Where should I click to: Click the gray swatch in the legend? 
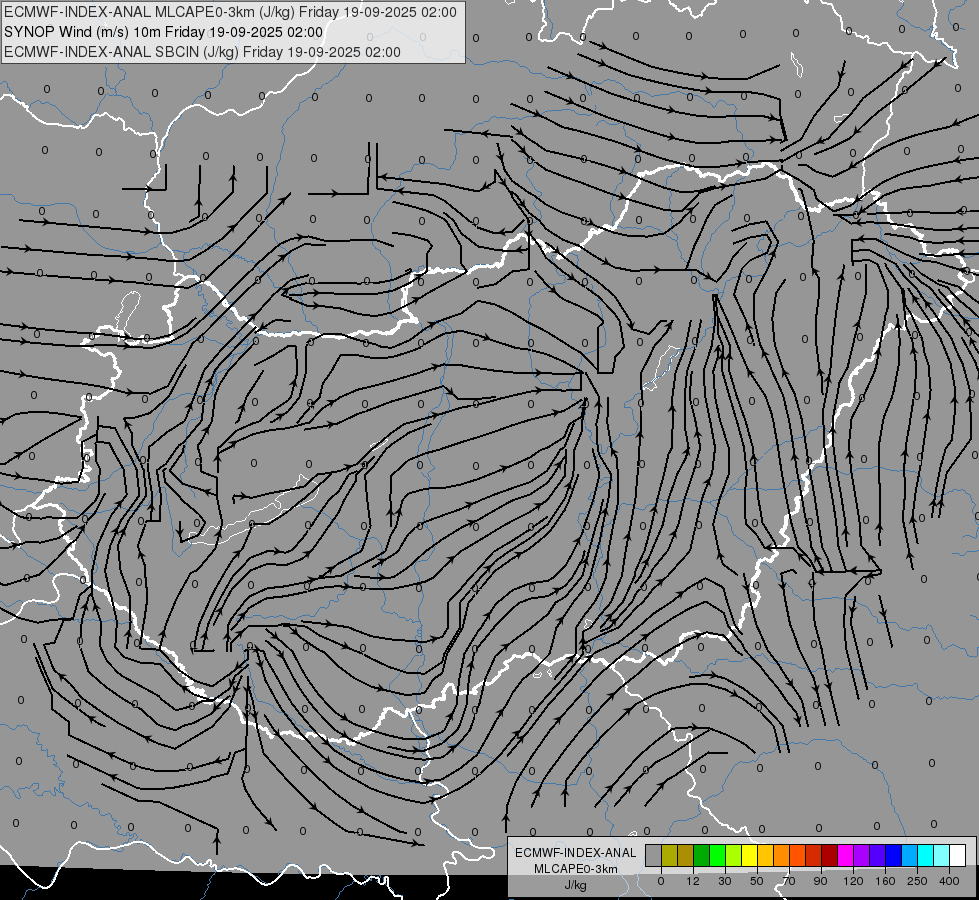tap(654, 855)
